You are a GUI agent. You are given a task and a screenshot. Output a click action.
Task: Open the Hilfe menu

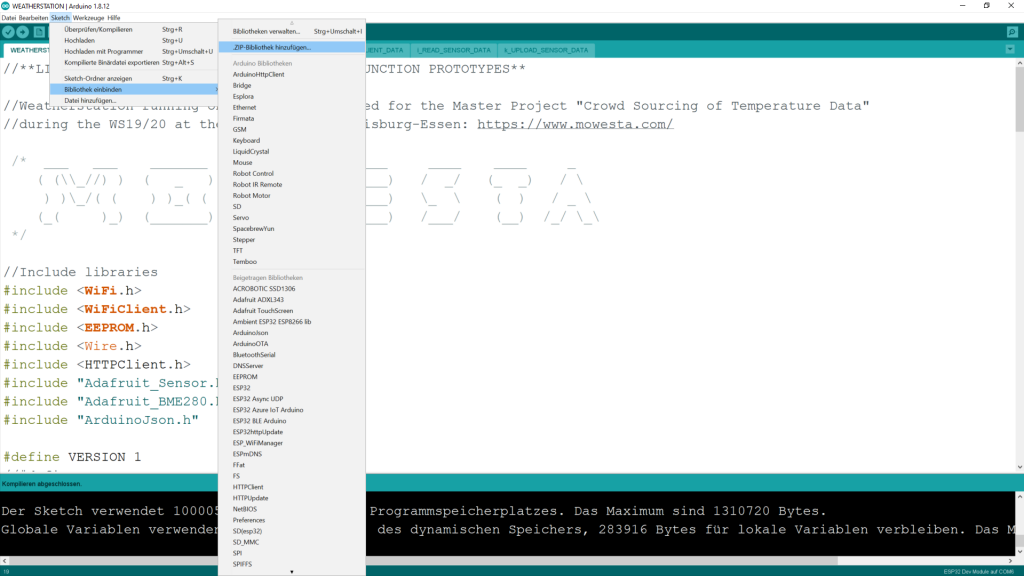[114, 18]
